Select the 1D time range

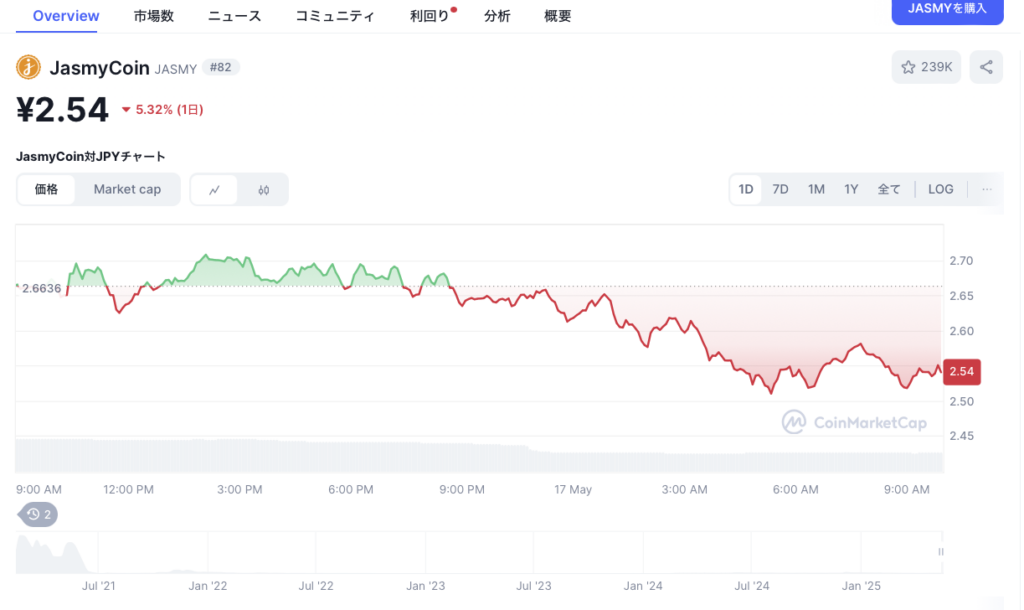[x=746, y=189]
